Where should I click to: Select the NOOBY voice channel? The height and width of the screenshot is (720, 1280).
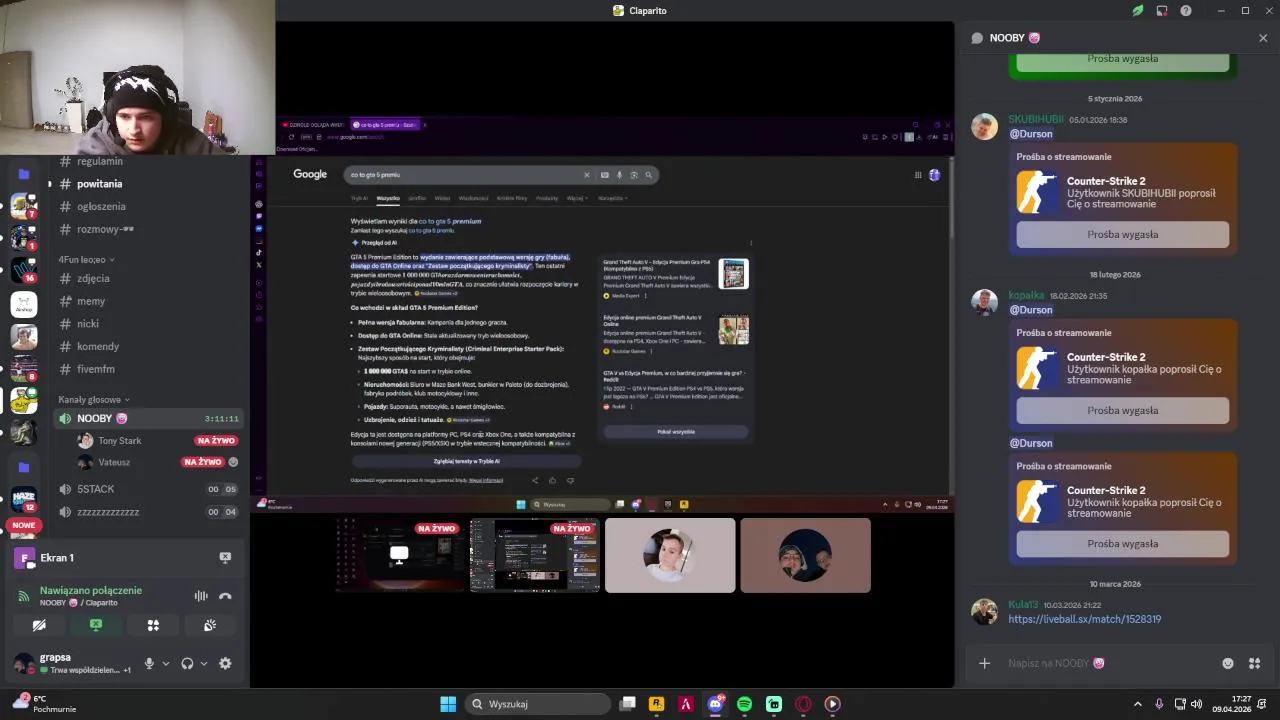pyautogui.click(x=150, y=418)
